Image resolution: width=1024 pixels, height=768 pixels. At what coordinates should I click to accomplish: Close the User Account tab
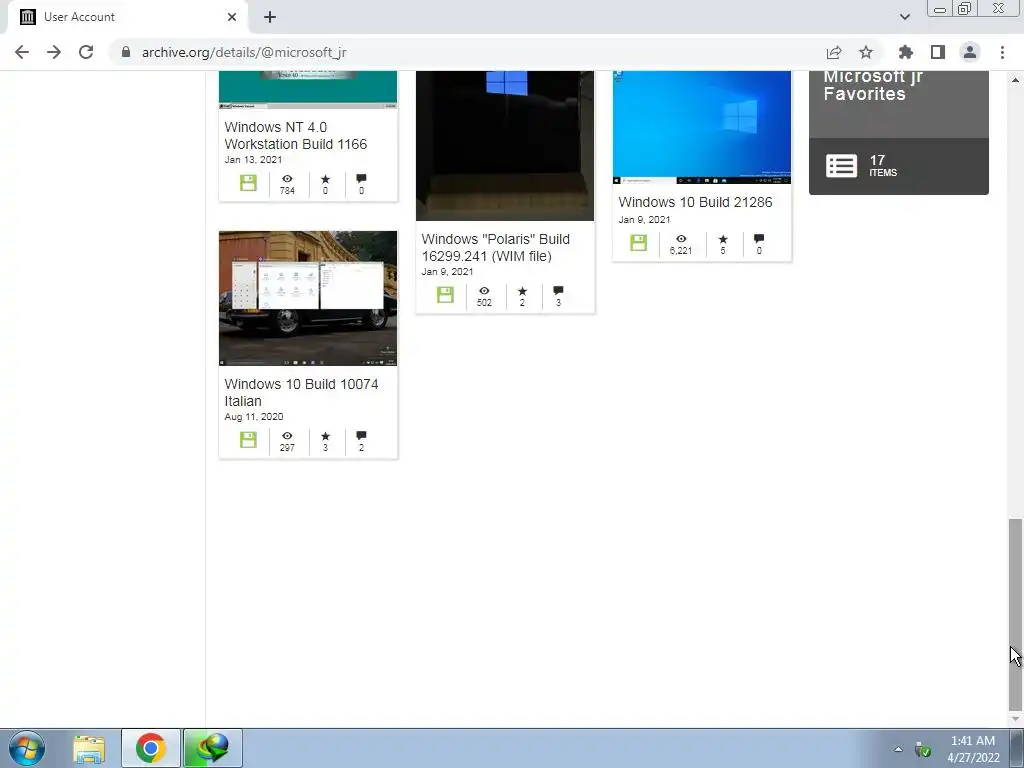232,17
